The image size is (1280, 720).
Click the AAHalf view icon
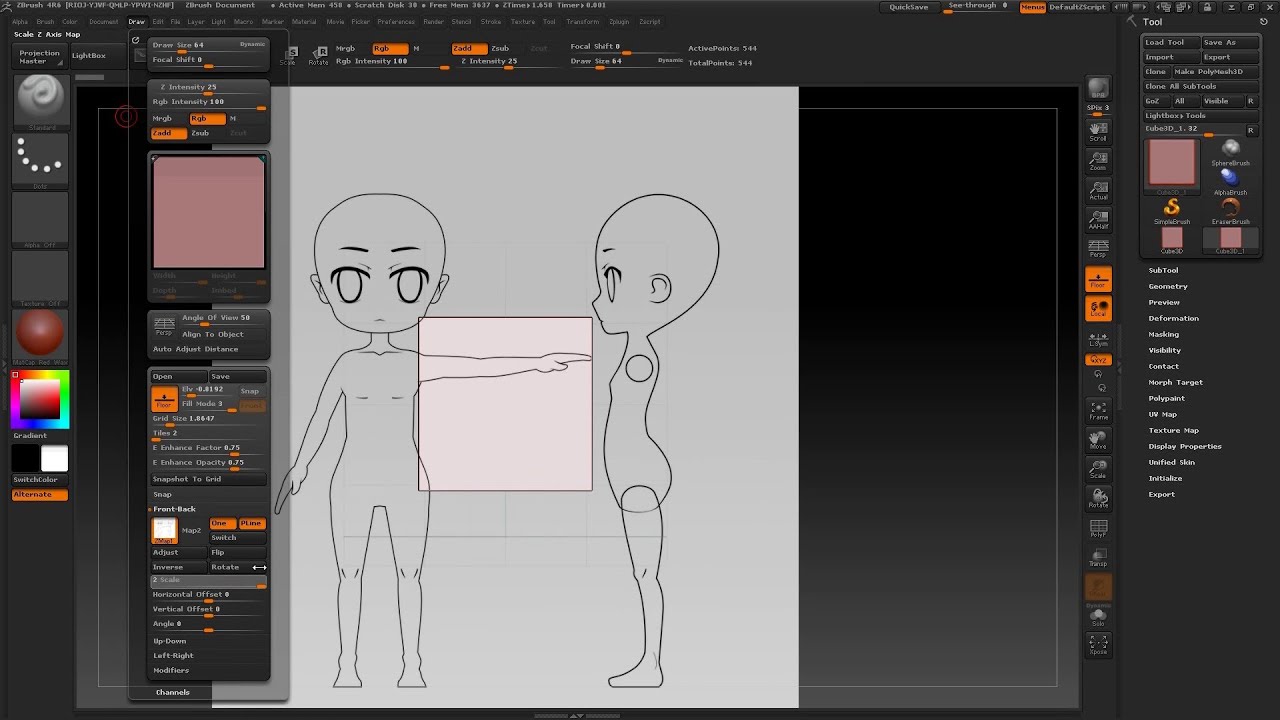click(1098, 218)
